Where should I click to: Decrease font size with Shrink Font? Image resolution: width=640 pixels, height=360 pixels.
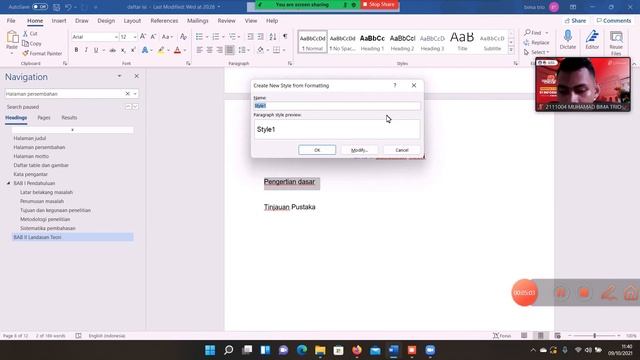point(153,37)
